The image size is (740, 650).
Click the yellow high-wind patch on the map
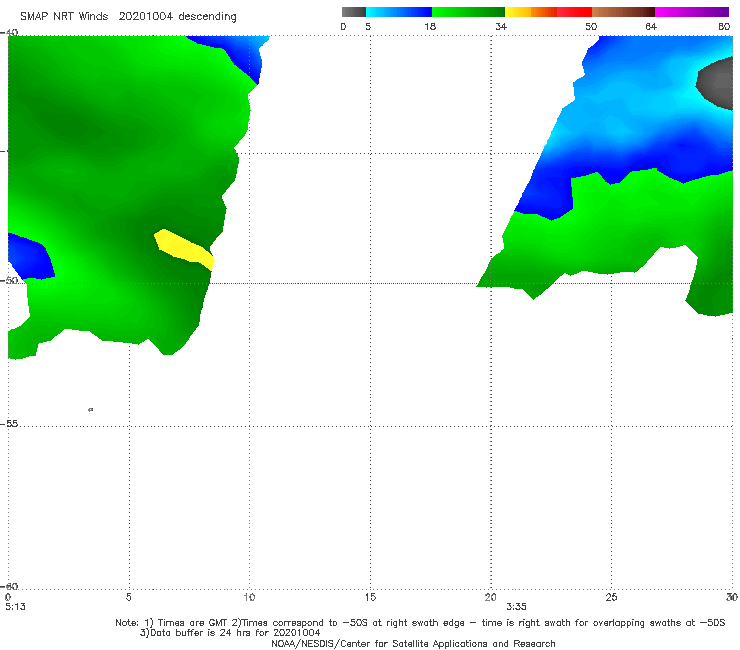[x=184, y=249]
